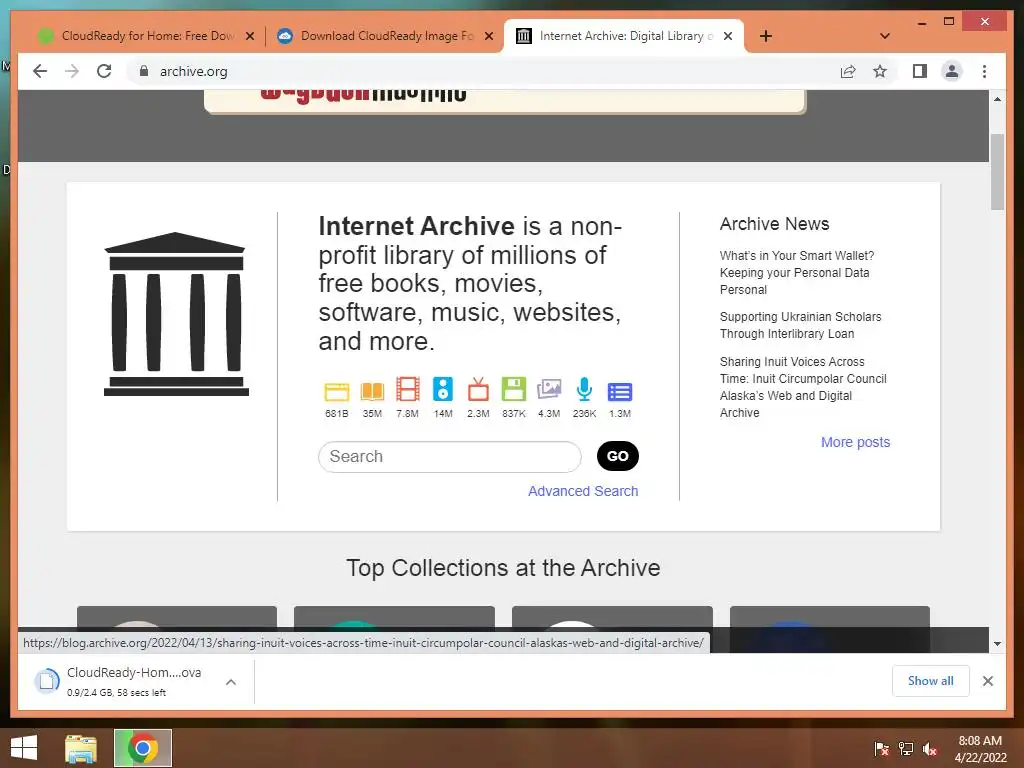Screen dimensions: 1024x768
Task: Open File Explorer from the taskbar
Action: click(x=80, y=748)
